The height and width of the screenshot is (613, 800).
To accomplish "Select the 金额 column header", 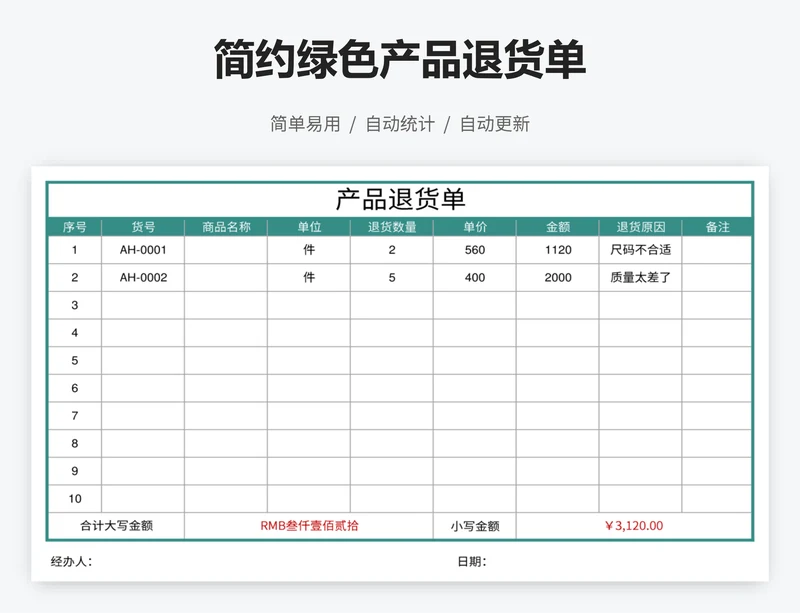I will click(x=558, y=227).
